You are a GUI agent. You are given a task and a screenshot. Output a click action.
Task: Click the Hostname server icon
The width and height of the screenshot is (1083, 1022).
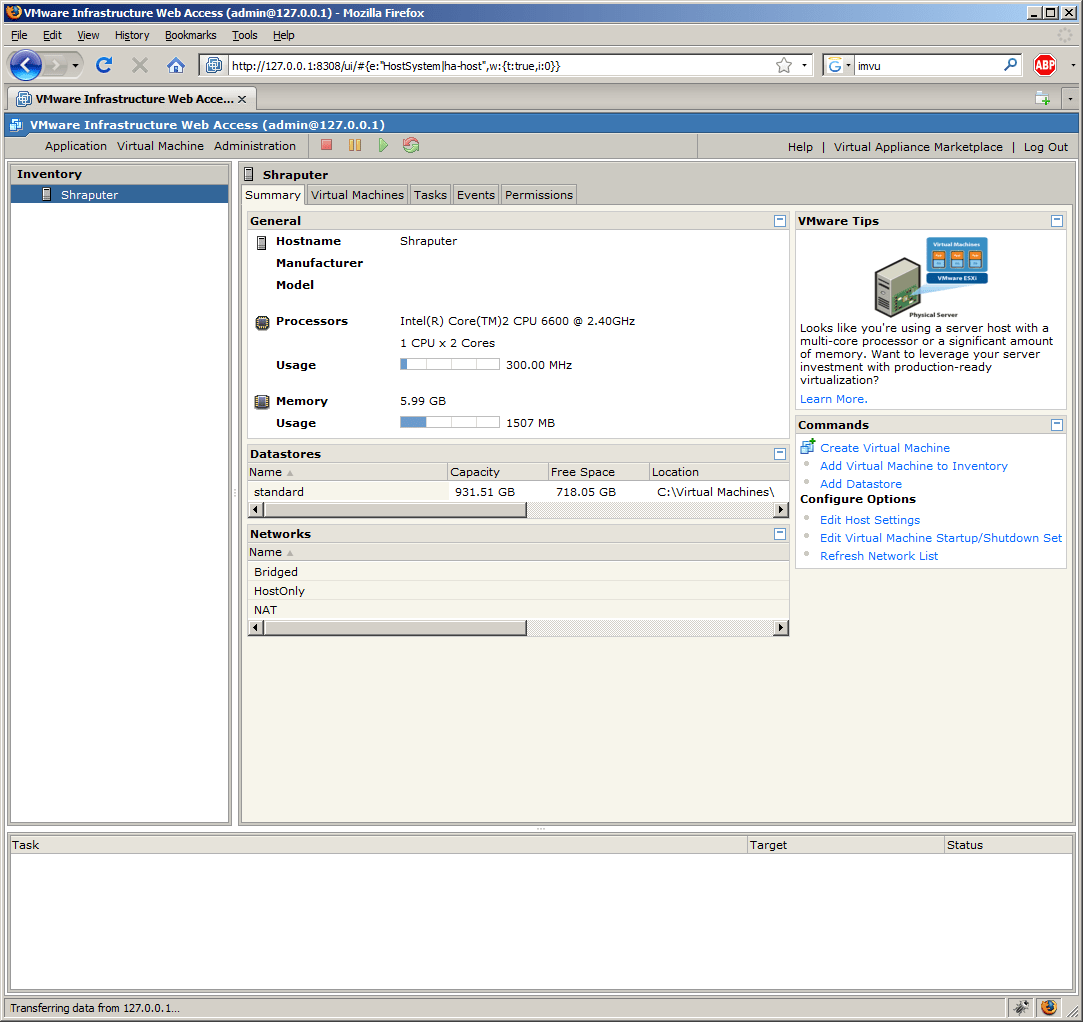click(261, 242)
